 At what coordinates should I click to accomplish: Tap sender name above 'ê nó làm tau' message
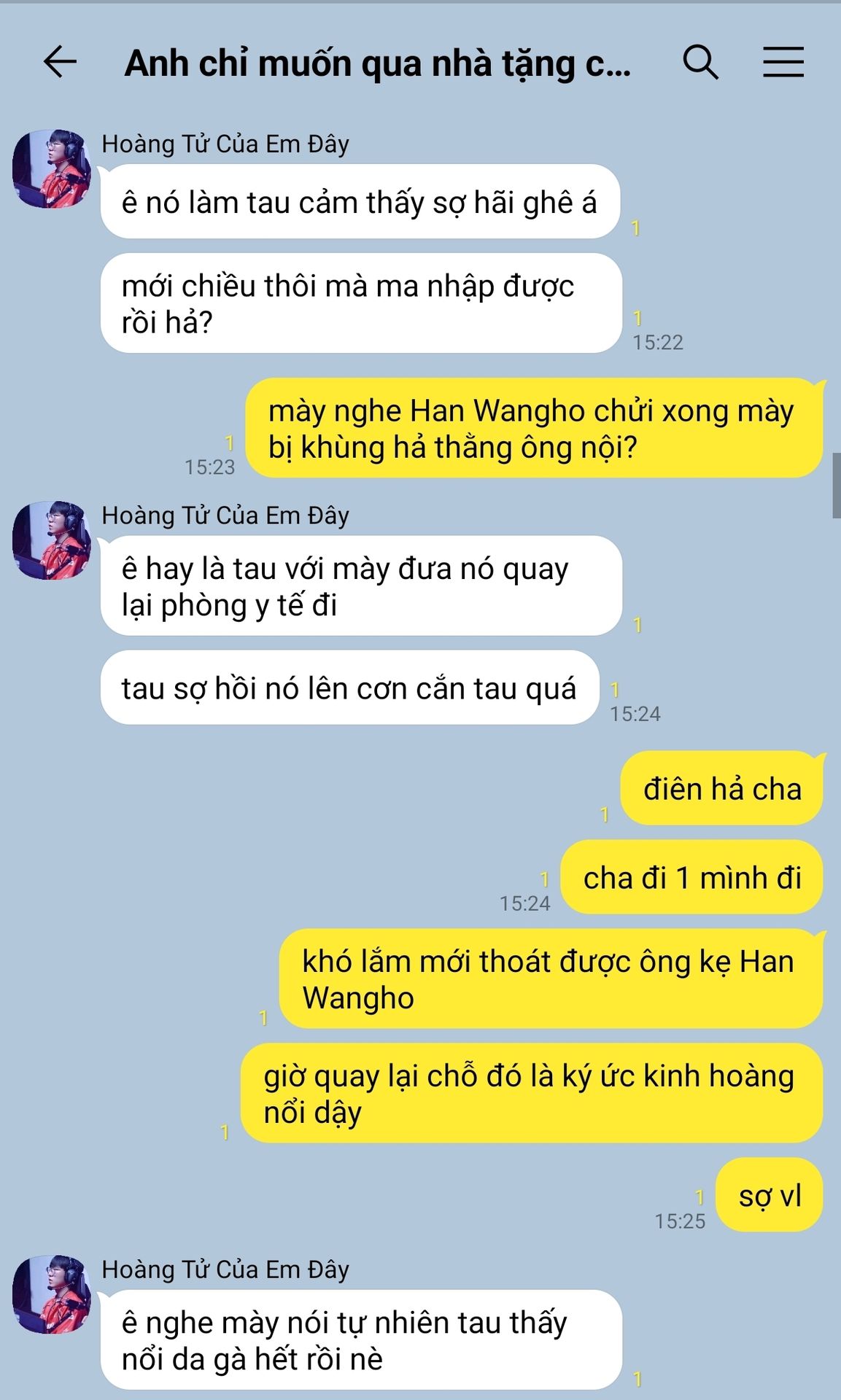pos(225,144)
